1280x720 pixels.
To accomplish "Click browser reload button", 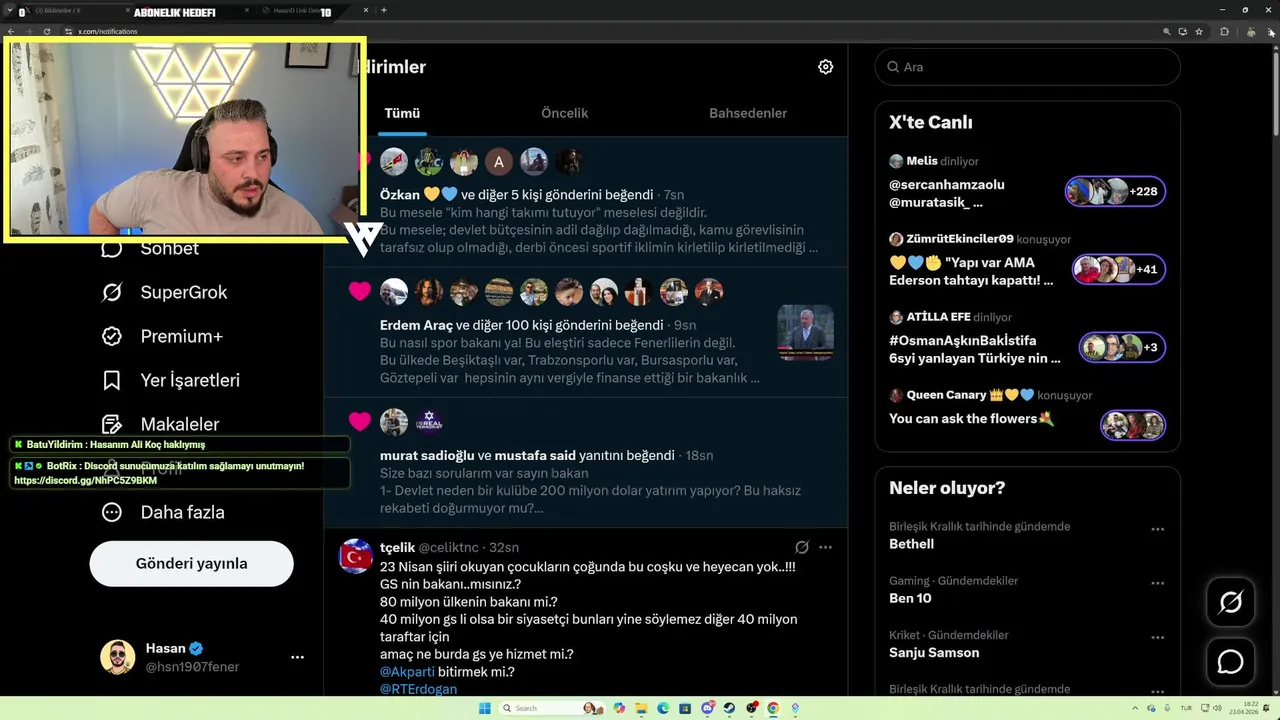I will tap(46, 32).
